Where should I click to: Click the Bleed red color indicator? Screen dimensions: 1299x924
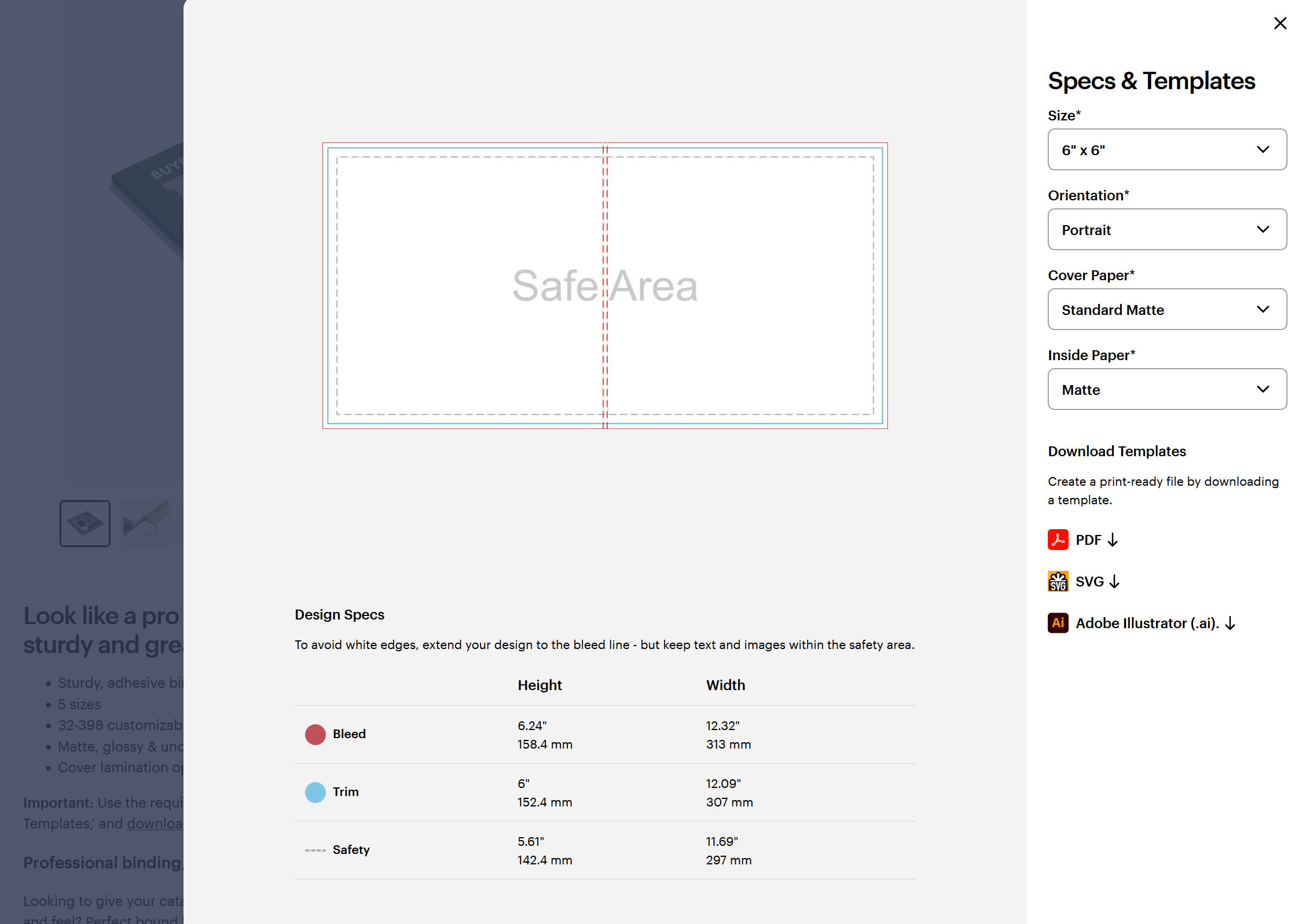(x=315, y=734)
